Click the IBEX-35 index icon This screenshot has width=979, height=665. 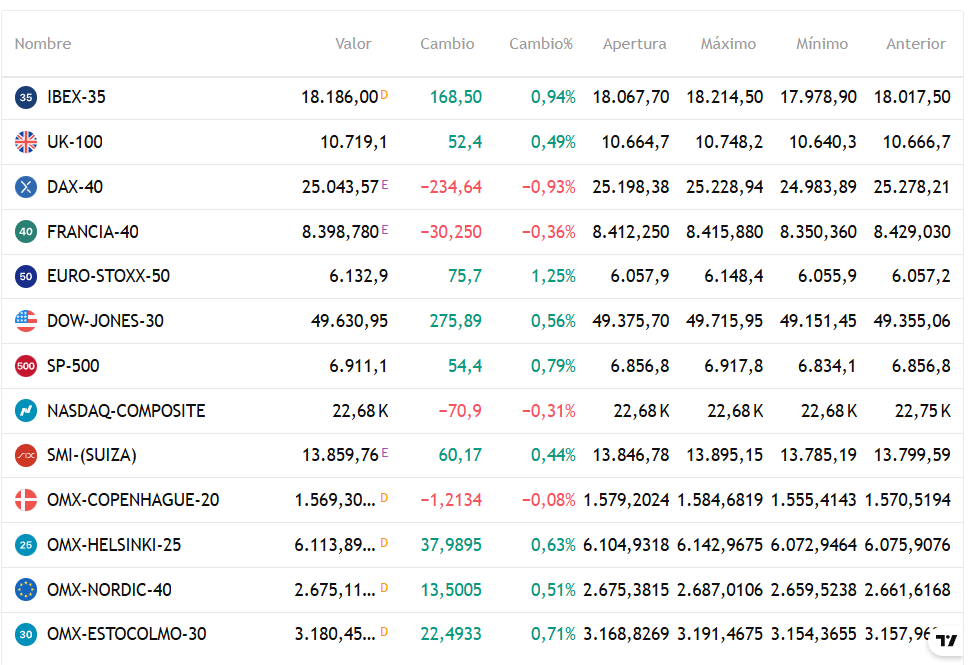click(26, 97)
